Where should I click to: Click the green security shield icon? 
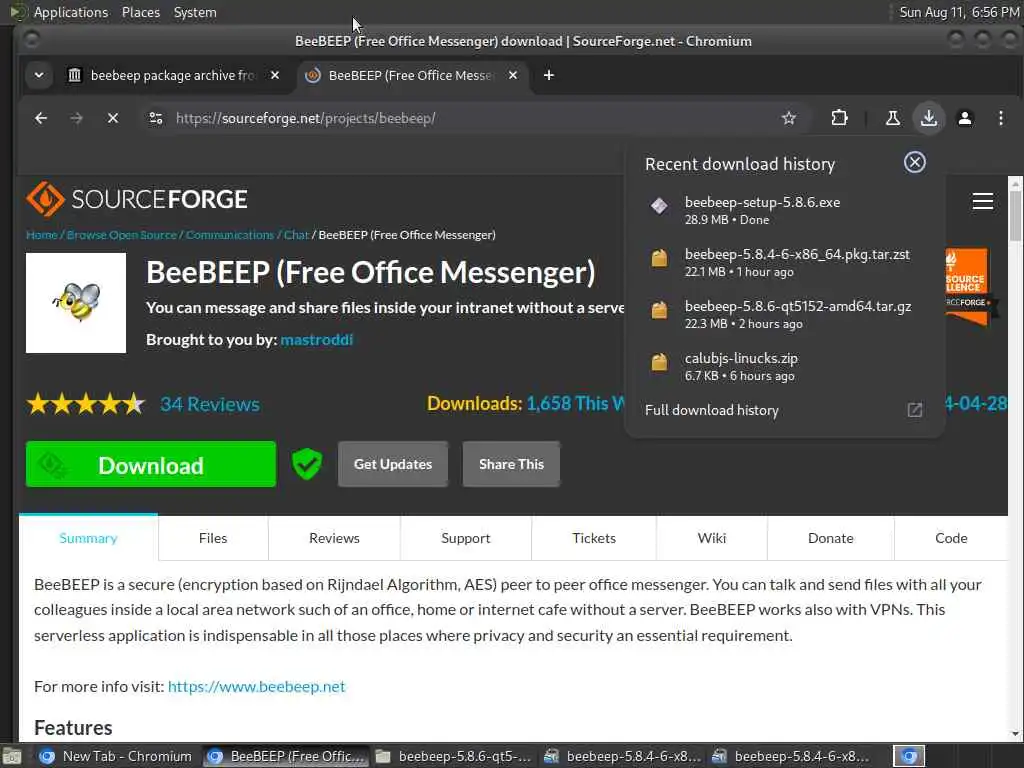307,464
